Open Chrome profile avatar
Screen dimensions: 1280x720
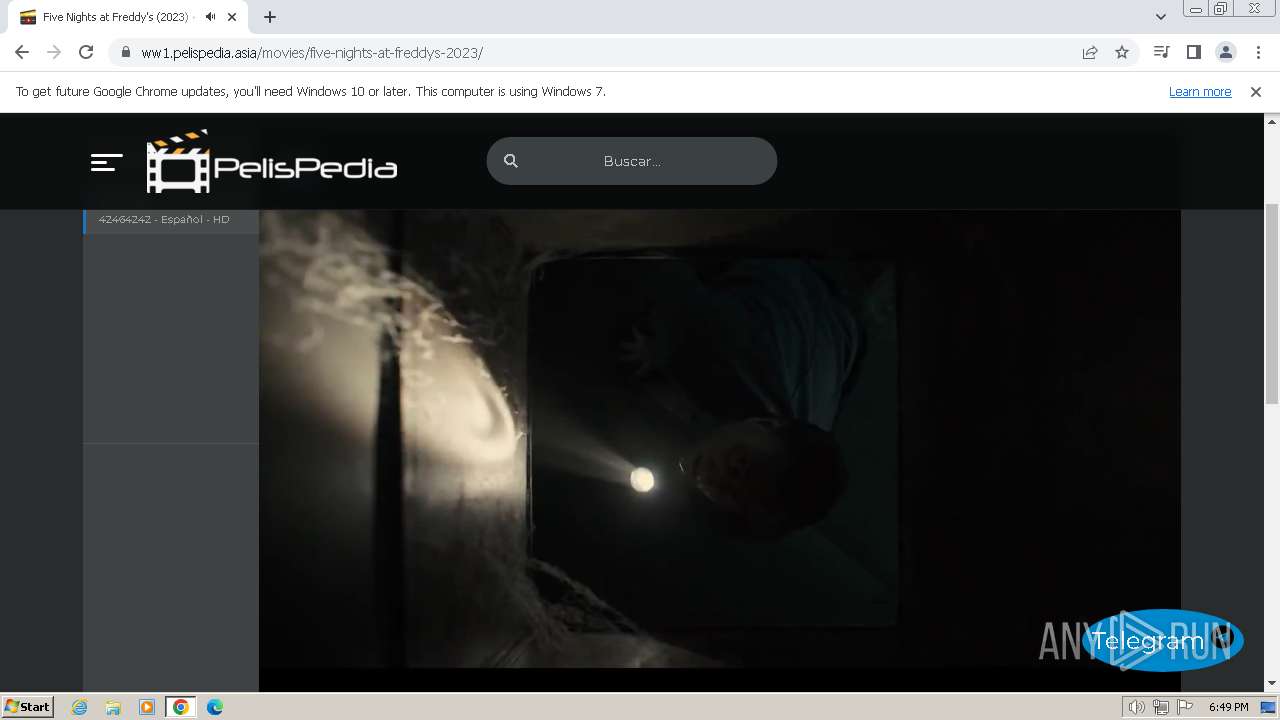pyautogui.click(x=1225, y=53)
